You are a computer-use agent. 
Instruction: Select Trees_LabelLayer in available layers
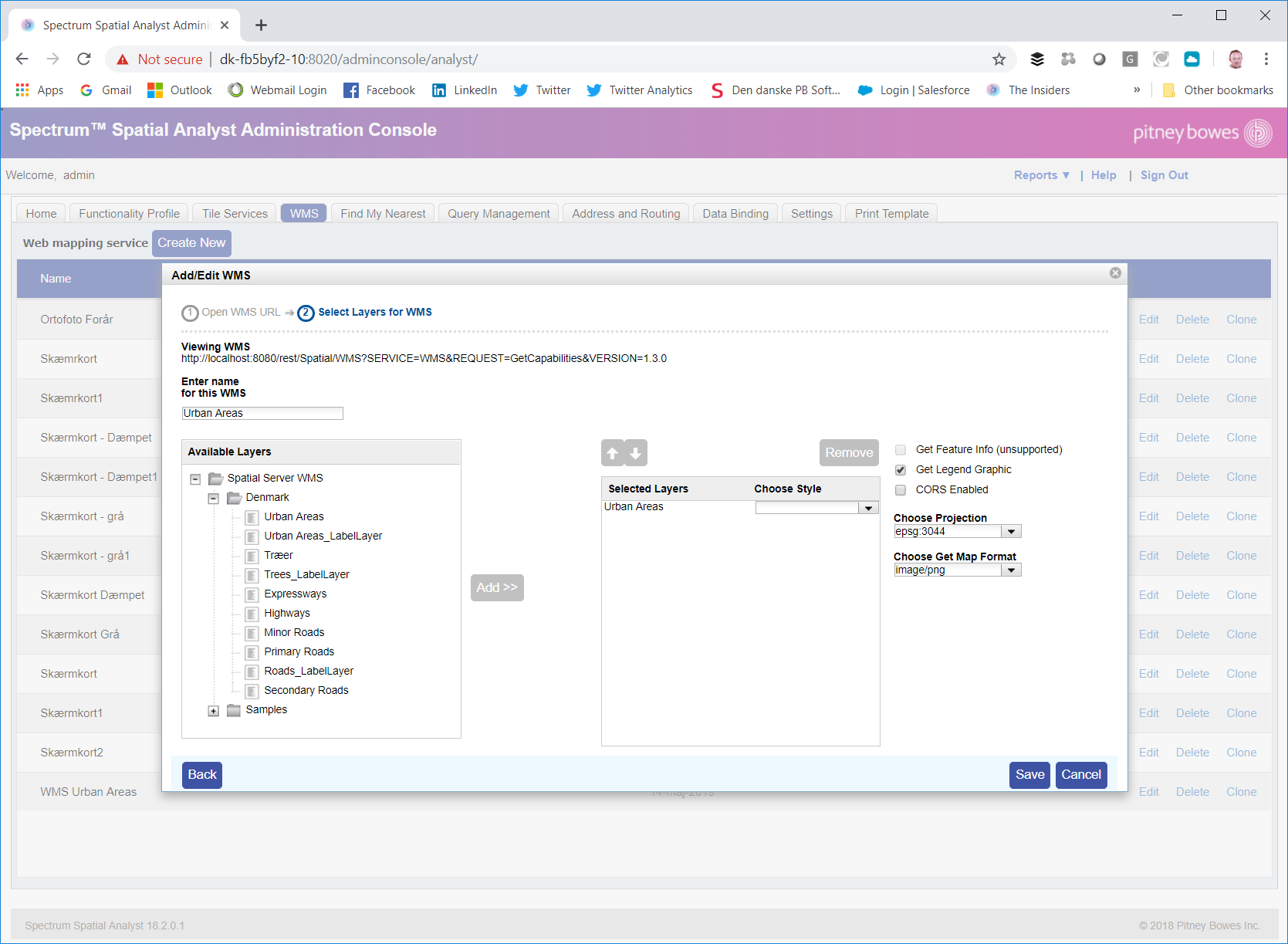pos(306,575)
